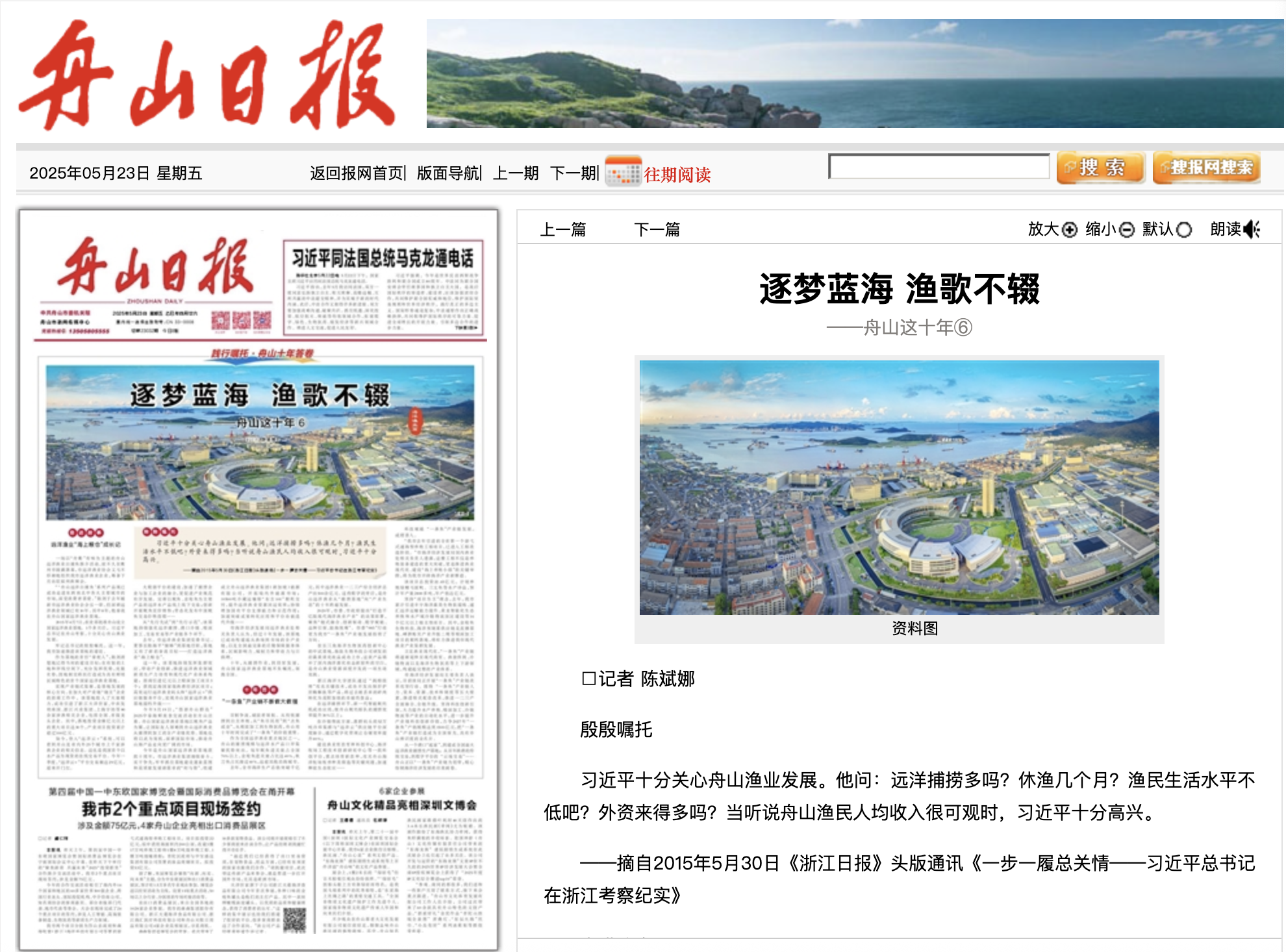Select 习近平同法国总统马克龙通电话 article on page thumbnail
Viewport: 1286px width, 952px height.
(383, 288)
